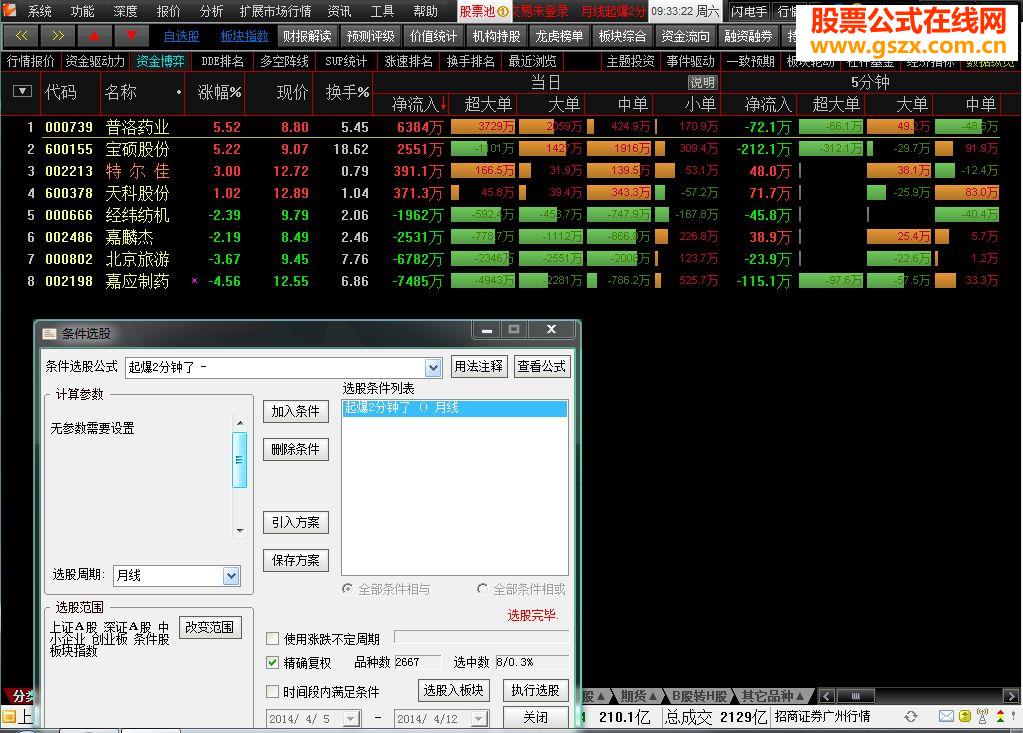1023x733 pixels.
Task: Click the 查看公式 button
Action: 542,366
